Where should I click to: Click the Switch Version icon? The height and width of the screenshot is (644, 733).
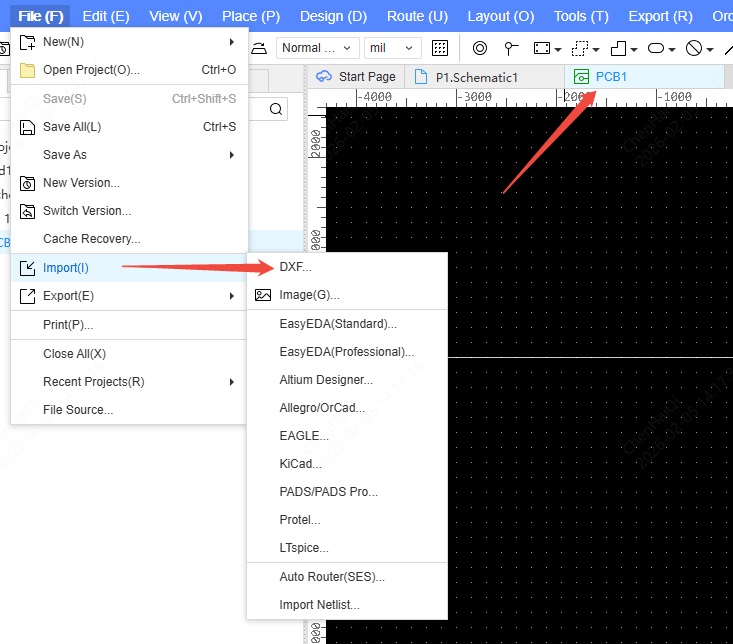point(28,211)
